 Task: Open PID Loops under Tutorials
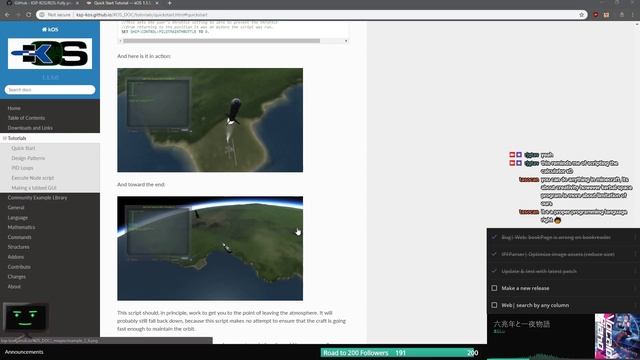click(x=22, y=168)
